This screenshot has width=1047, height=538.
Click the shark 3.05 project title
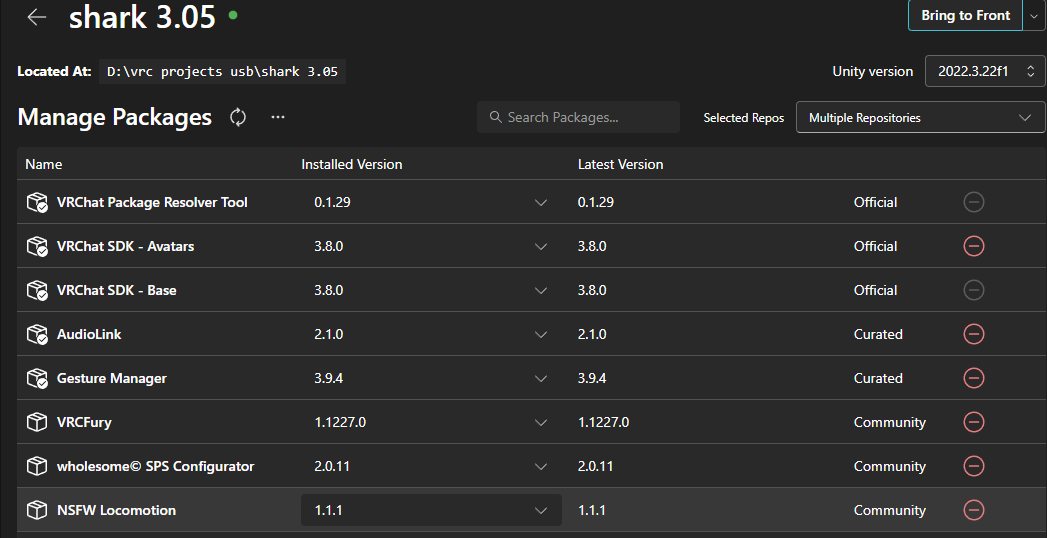[142, 17]
